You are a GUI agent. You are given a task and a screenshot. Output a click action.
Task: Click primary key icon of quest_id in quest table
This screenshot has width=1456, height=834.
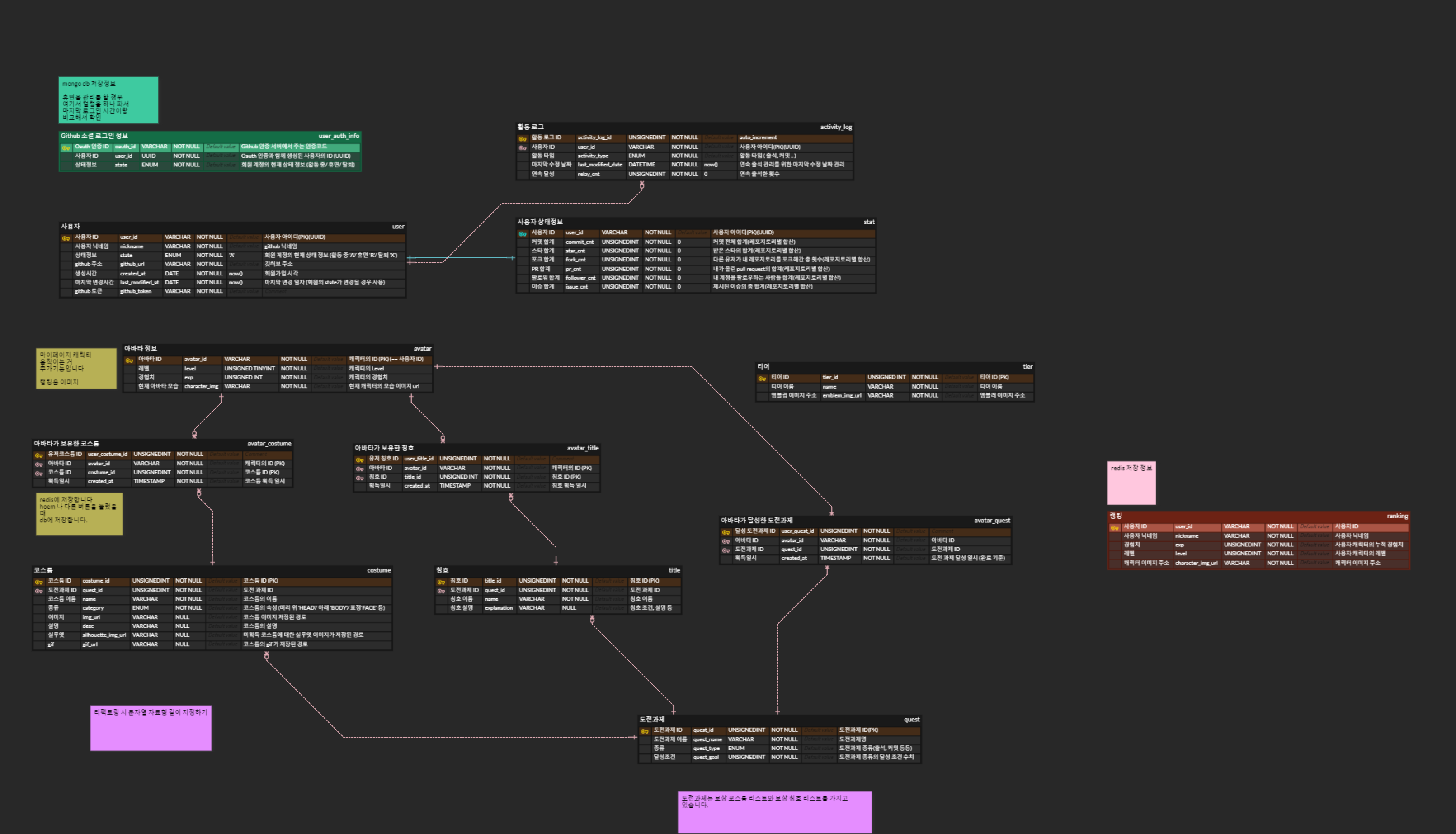coord(645,731)
